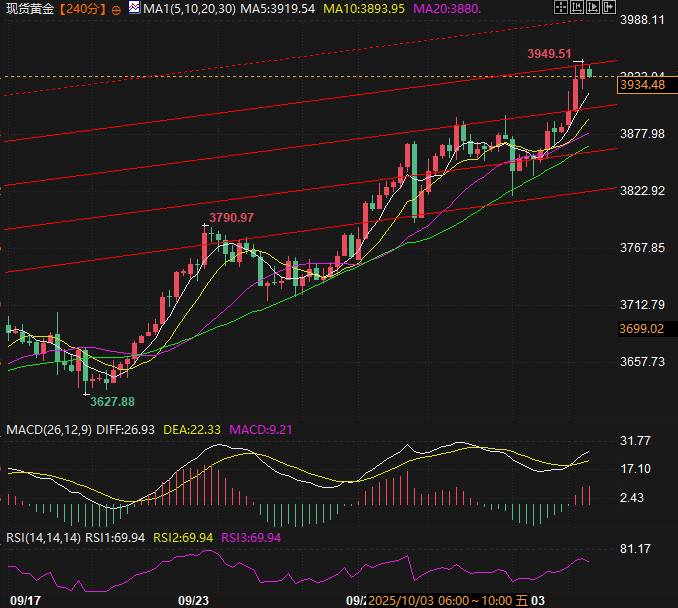Click the 09/23 date on the time axis
This screenshot has width=678, height=608.
point(193,600)
